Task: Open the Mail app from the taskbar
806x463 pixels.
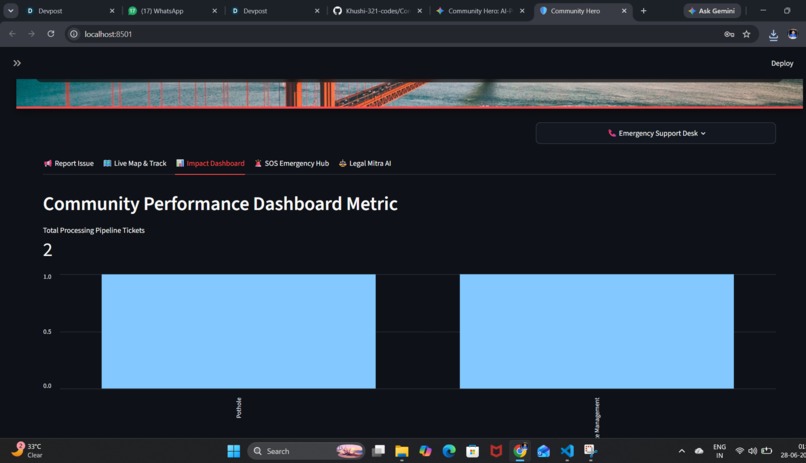Action: tap(543, 451)
